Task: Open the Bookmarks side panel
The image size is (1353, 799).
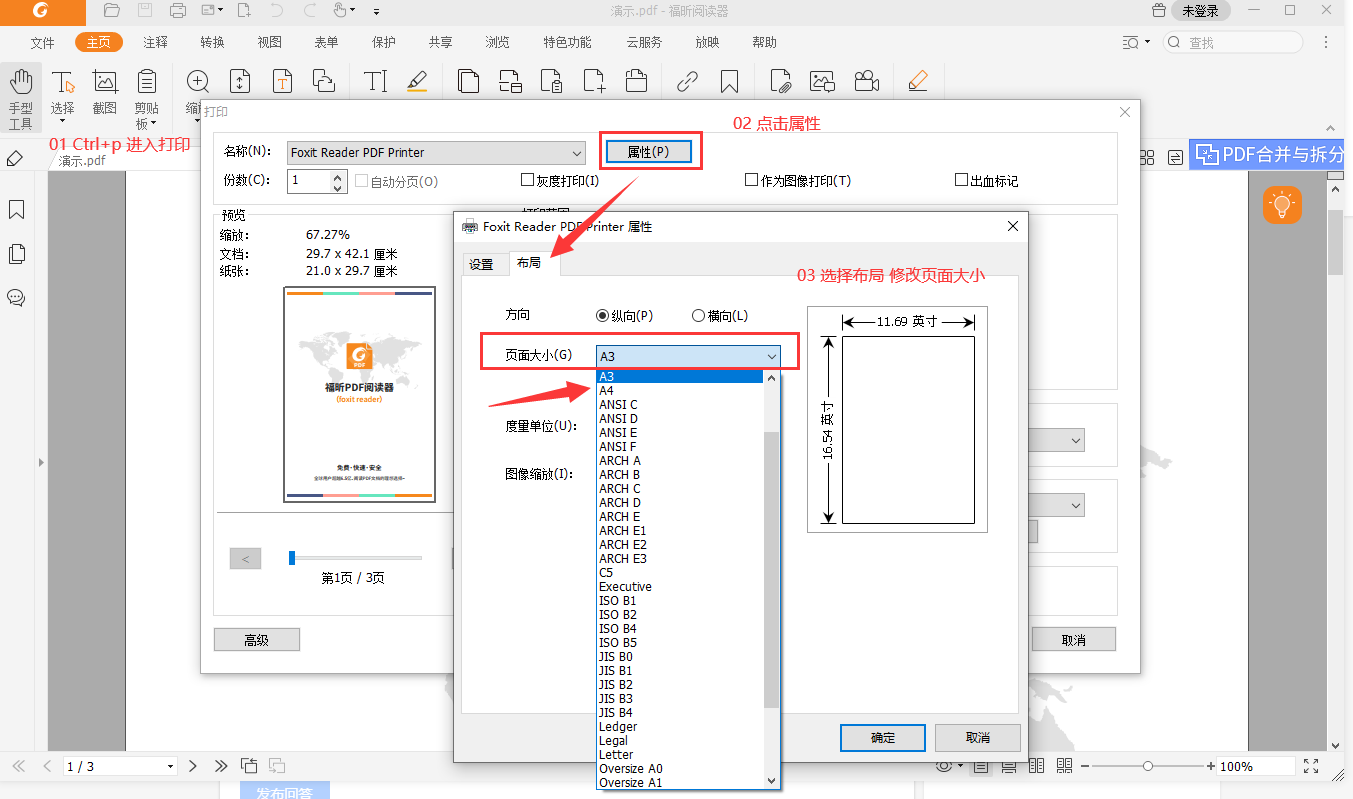Action: pos(16,210)
